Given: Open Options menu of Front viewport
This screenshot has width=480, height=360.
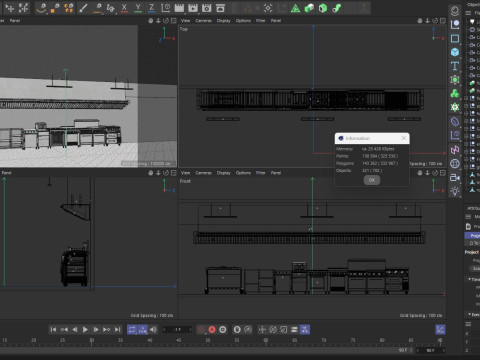Looking at the screenshot, I should [243, 173].
